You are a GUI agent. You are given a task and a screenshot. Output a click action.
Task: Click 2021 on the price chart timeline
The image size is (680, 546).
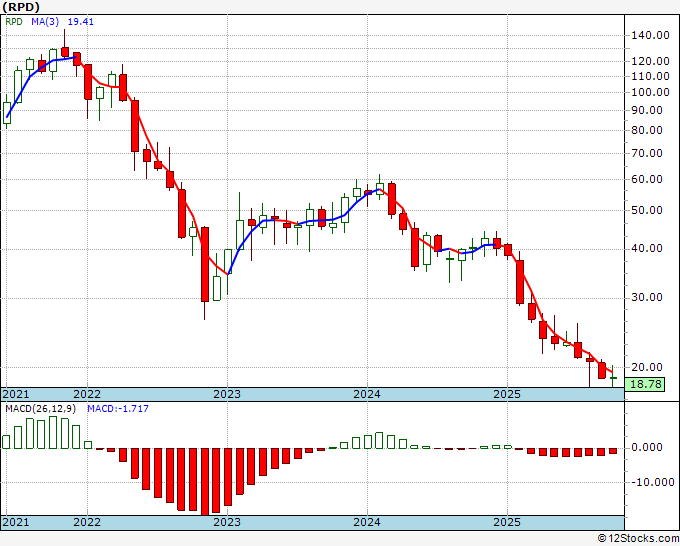[16, 394]
